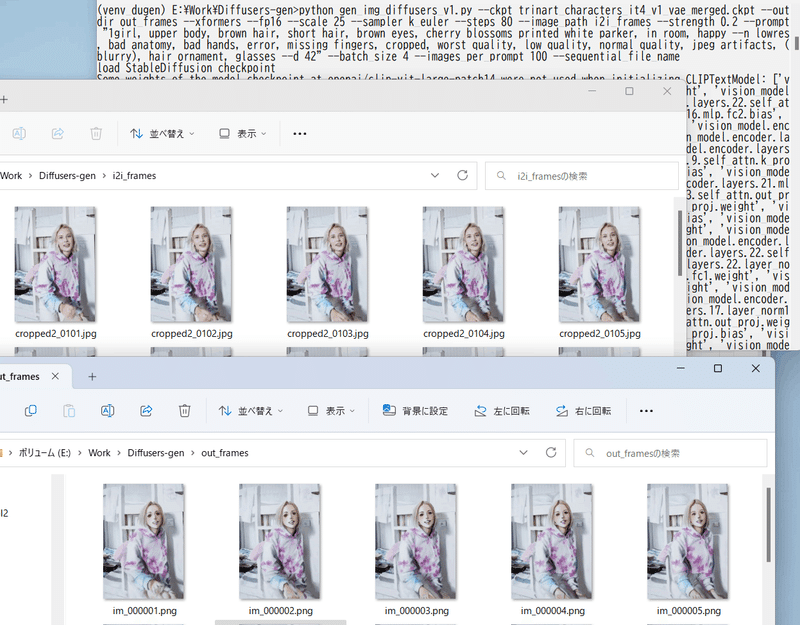
Task: Add a new tab in i2i_frames window
Action: coord(4,99)
